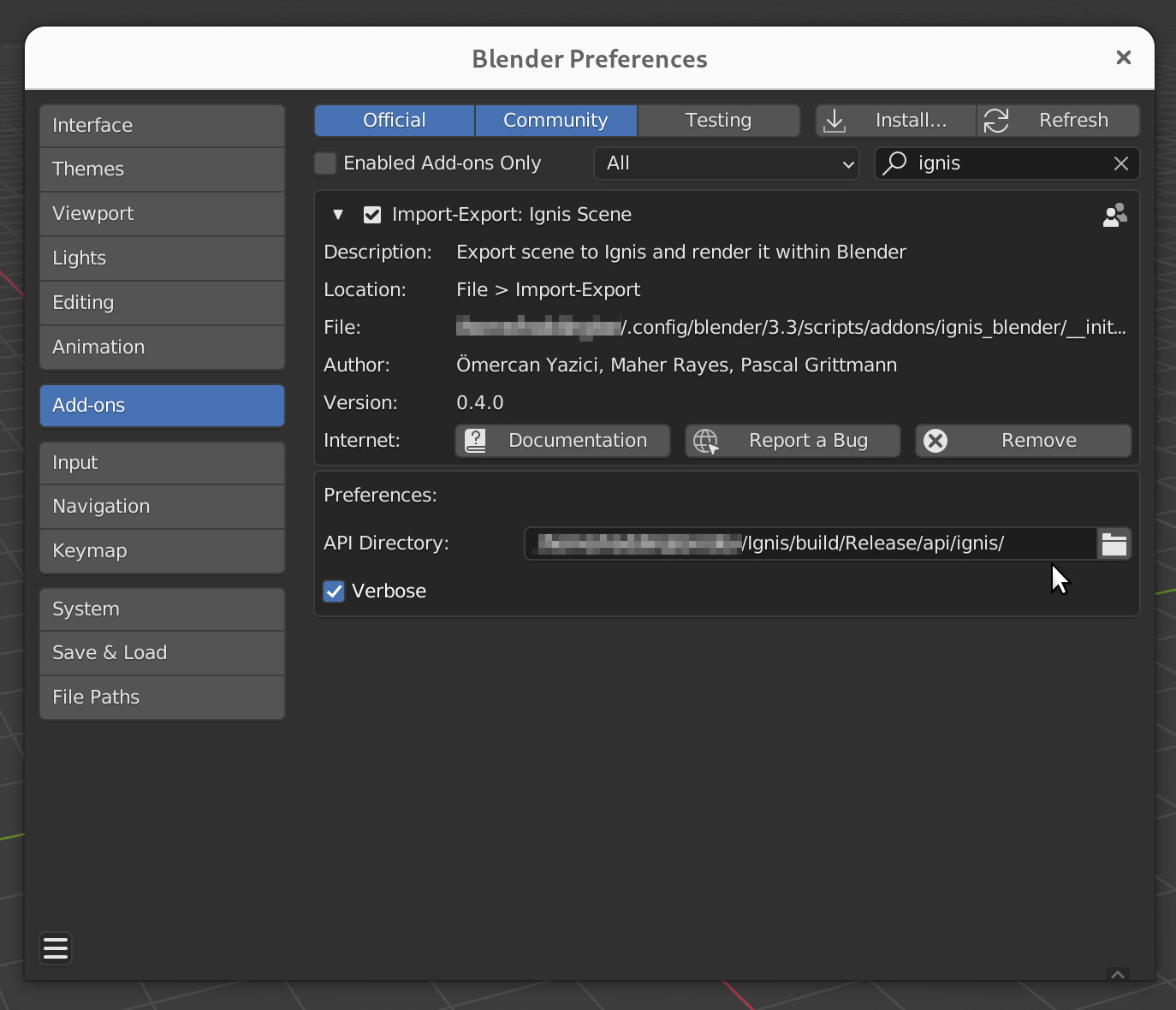Click Report a Bug button
The height and width of the screenshot is (1010, 1176).
793,441
